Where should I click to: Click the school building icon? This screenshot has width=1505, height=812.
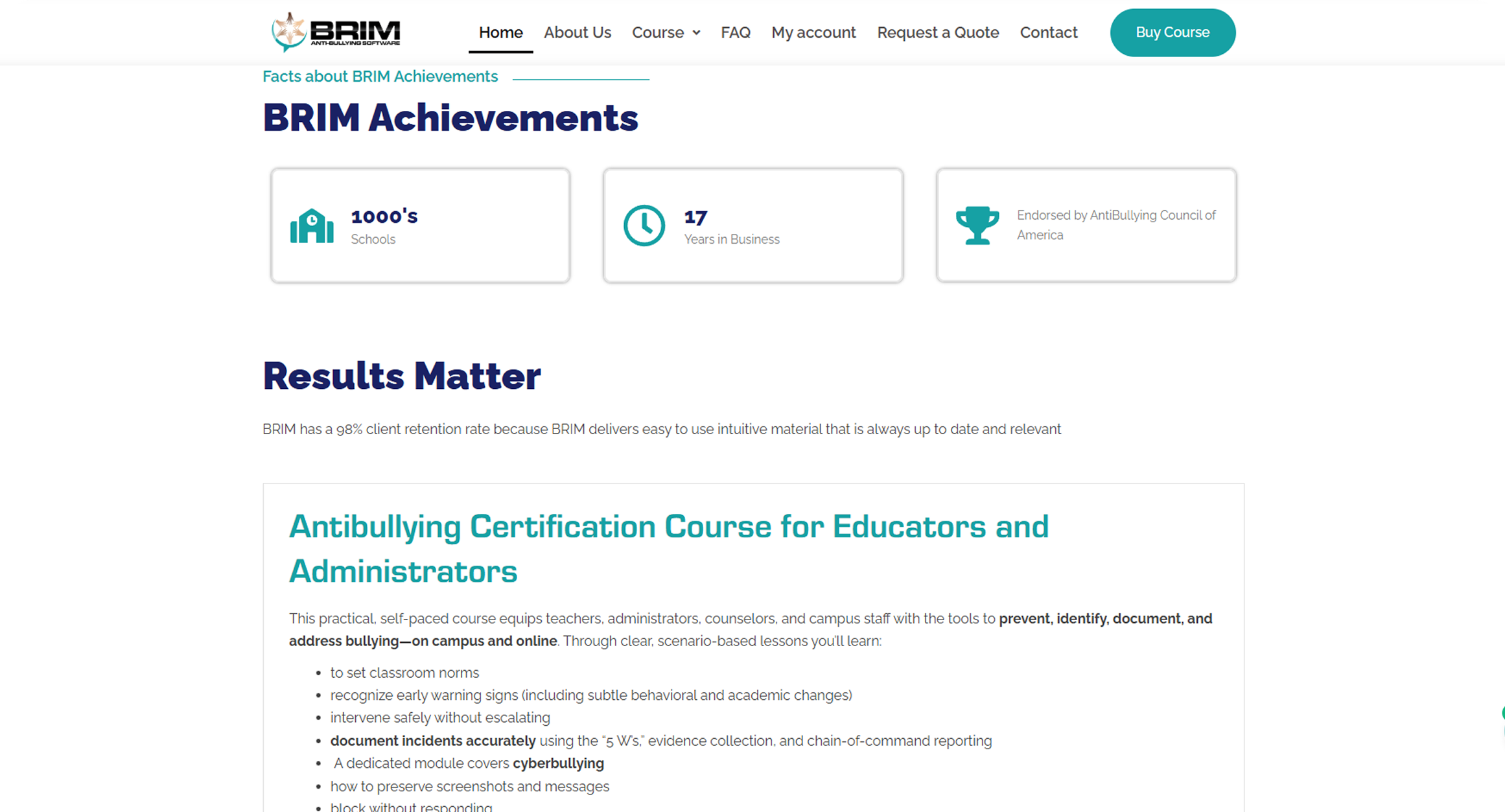tap(312, 226)
